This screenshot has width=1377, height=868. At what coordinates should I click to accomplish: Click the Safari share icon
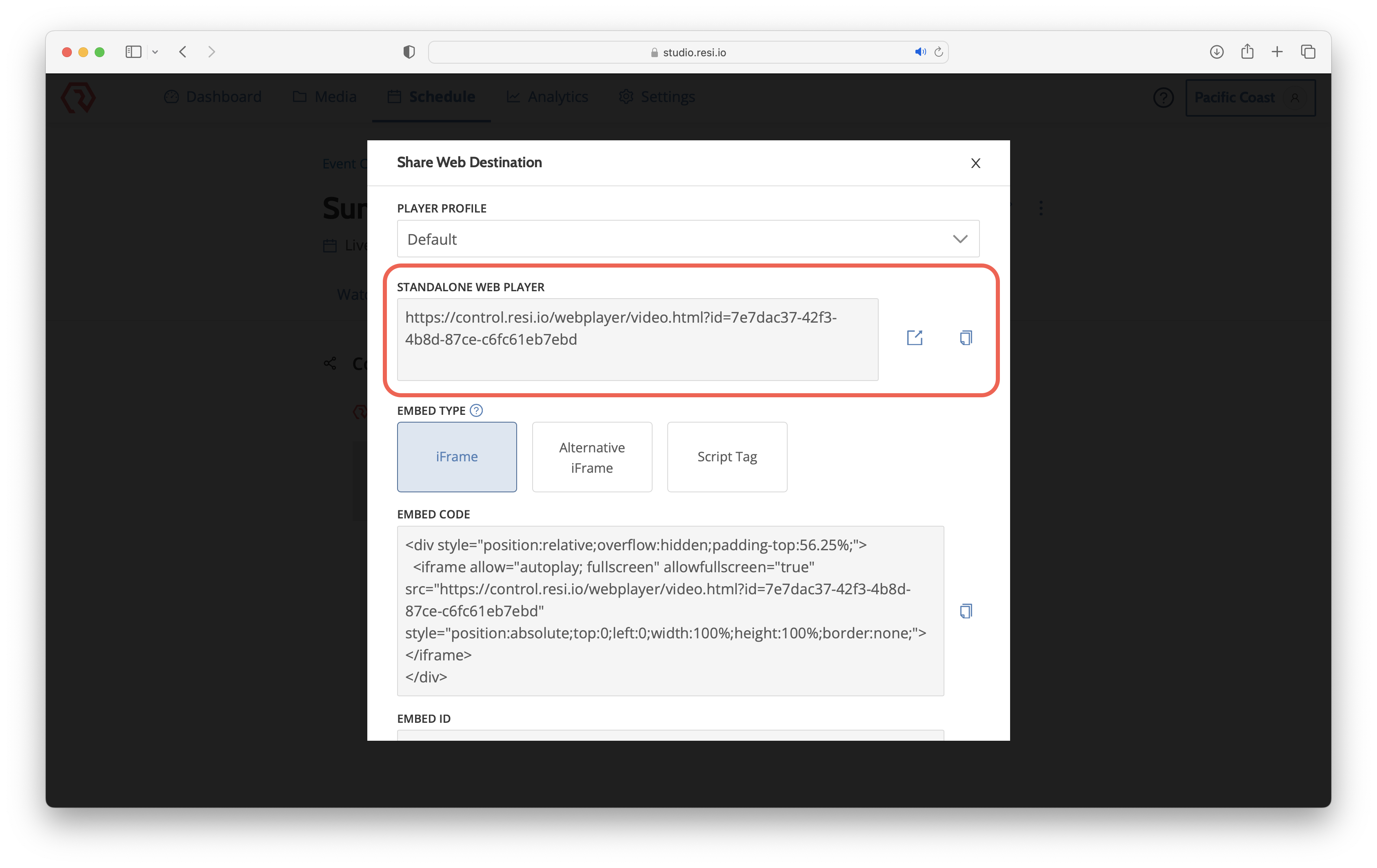coord(1247,52)
